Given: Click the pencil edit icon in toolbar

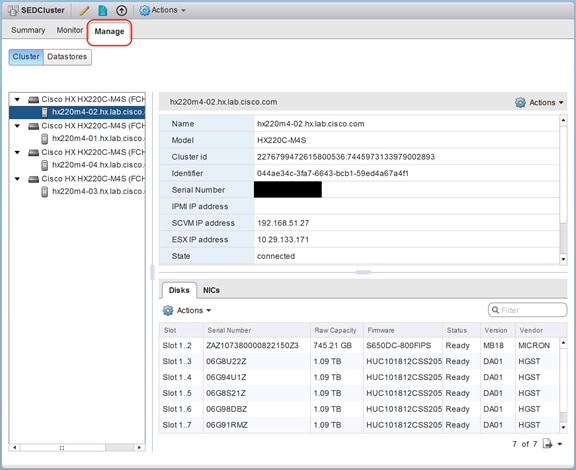Looking at the screenshot, I should 84,10.
